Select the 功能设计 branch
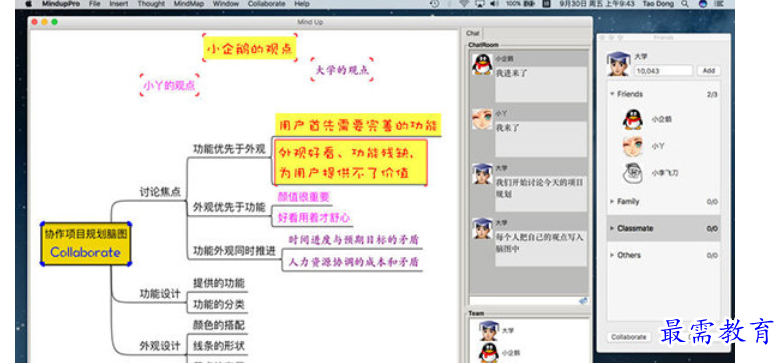Image resolution: width=782 pixels, height=363 pixels. point(160,294)
